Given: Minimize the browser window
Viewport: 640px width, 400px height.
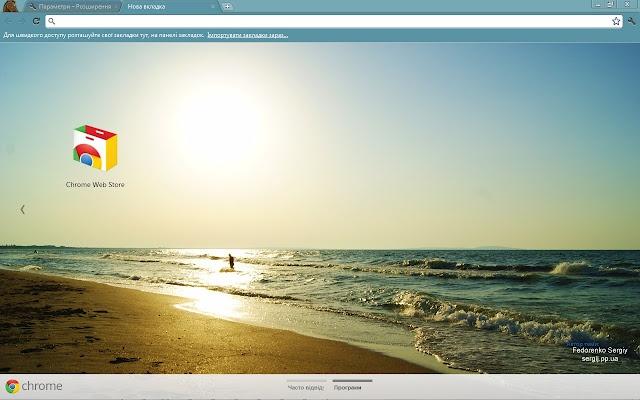Looking at the screenshot, I should click(x=598, y=4).
